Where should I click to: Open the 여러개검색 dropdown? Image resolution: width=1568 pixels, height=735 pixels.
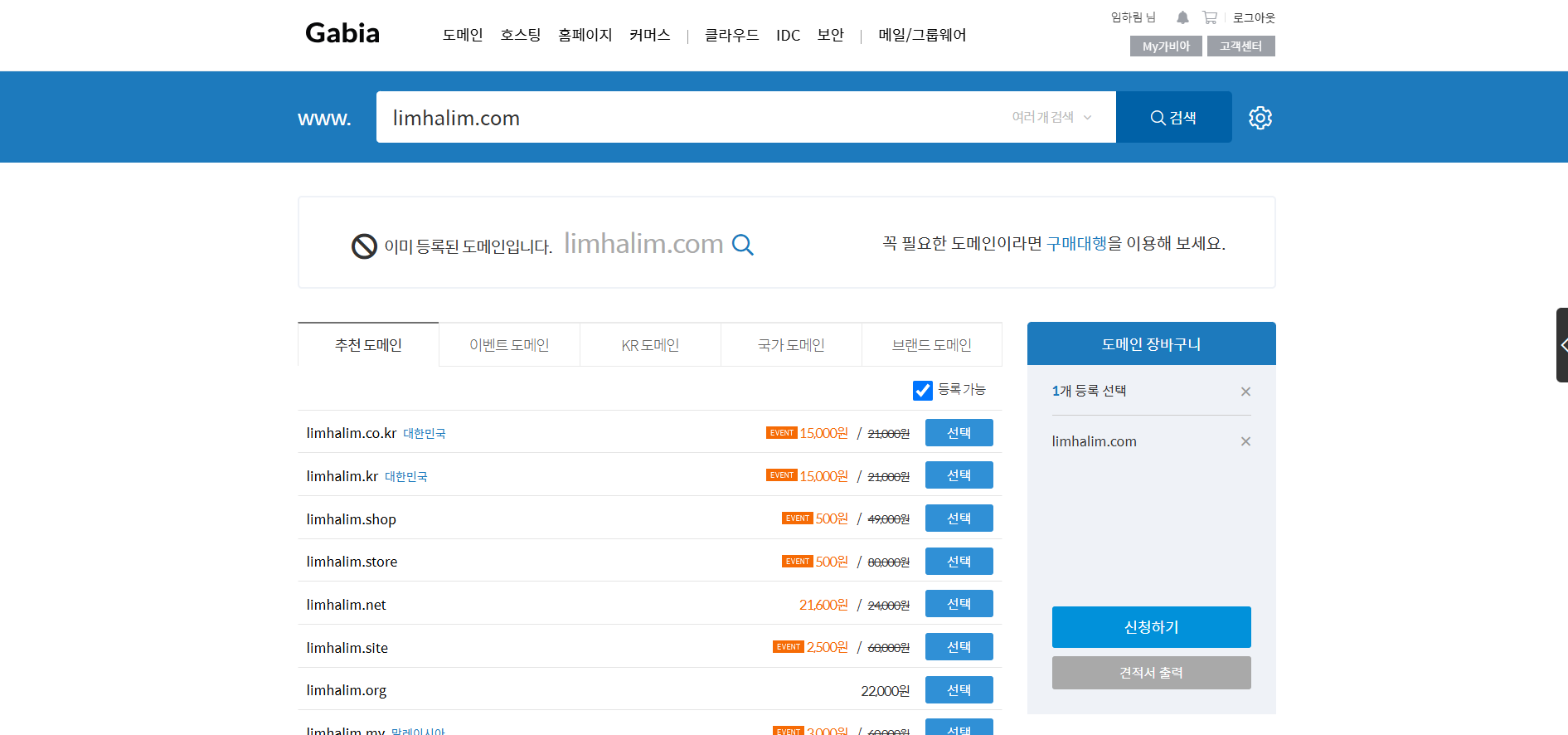pos(1051,118)
